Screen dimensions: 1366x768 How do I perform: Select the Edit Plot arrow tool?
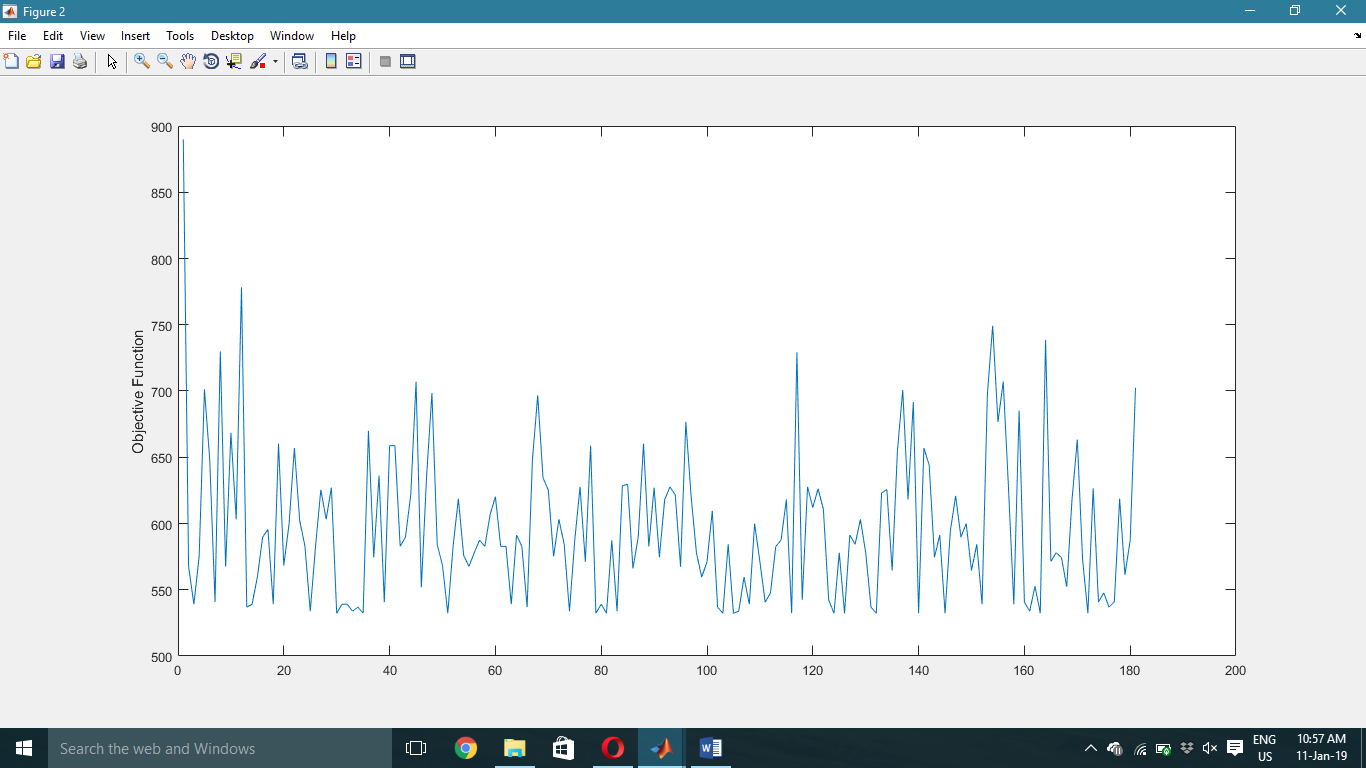(x=112, y=61)
